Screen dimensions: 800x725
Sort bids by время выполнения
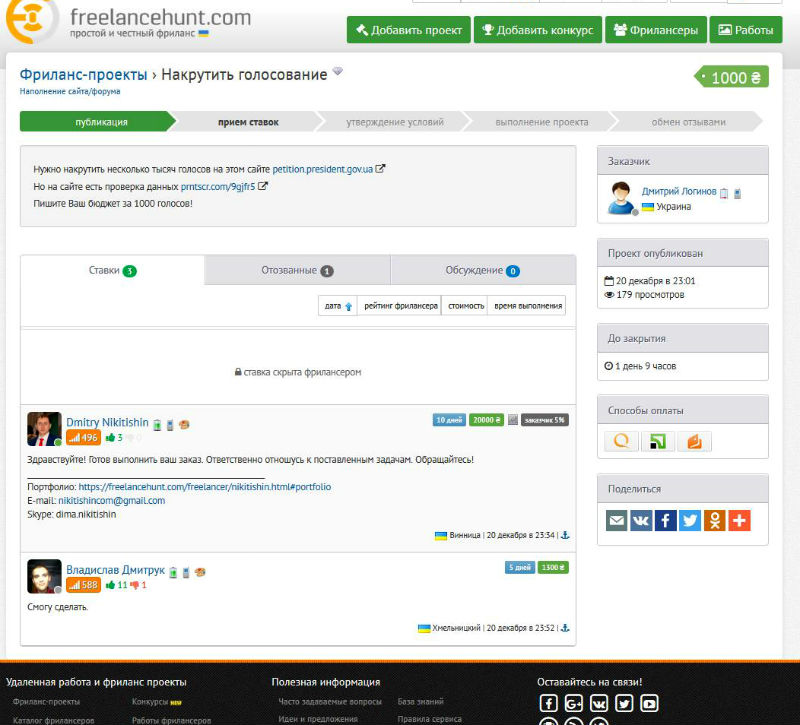(x=527, y=306)
